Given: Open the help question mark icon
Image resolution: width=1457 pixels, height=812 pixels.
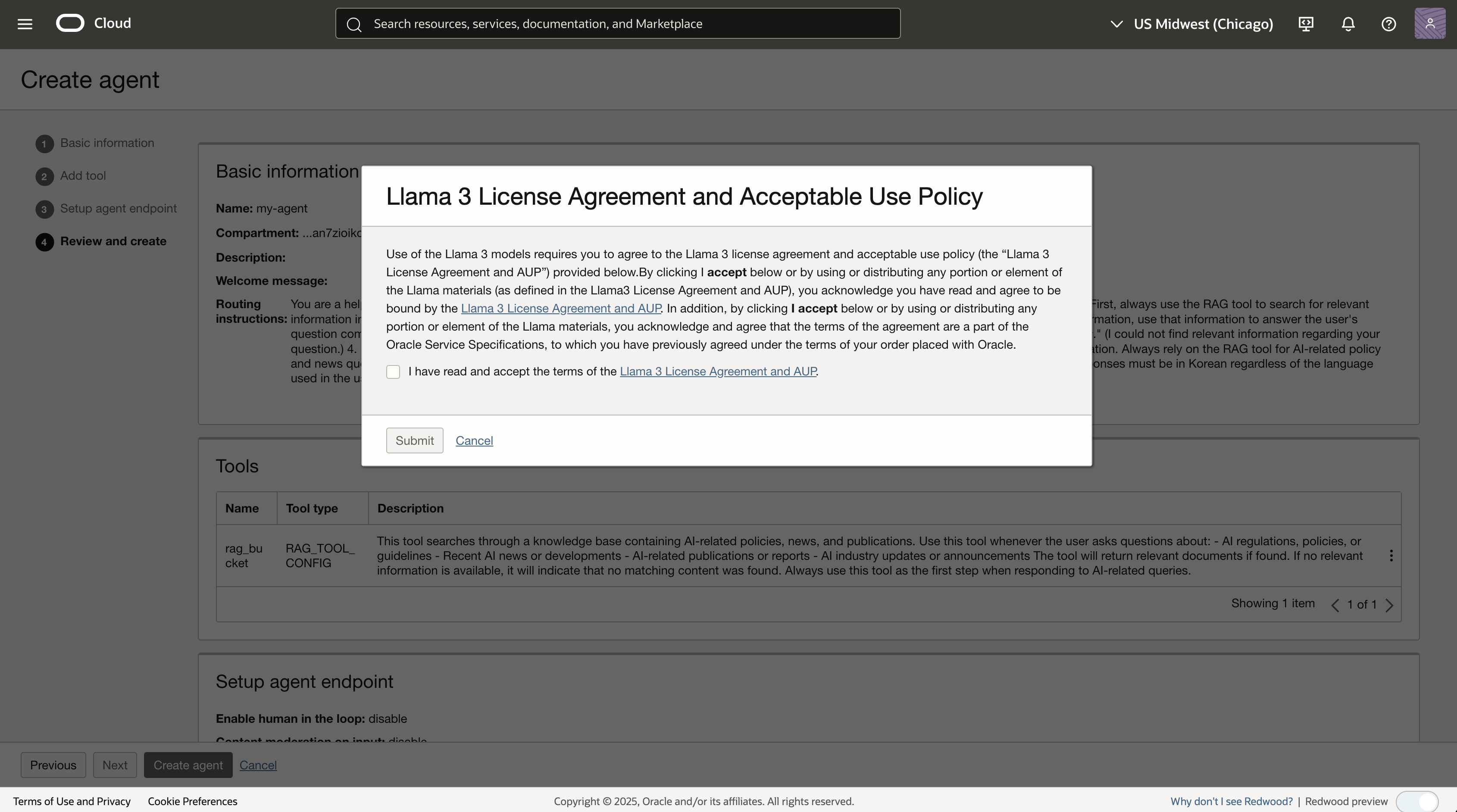Looking at the screenshot, I should coord(1388,24).
